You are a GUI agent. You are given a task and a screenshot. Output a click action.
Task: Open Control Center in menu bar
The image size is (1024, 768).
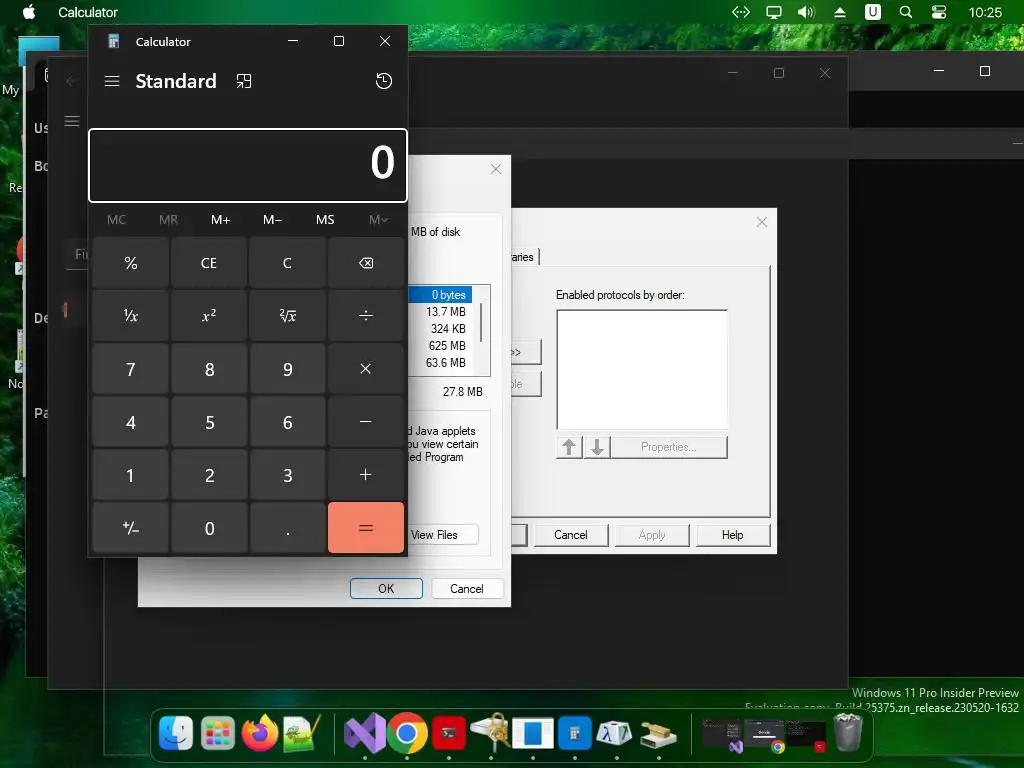click(x=938, y=12)
